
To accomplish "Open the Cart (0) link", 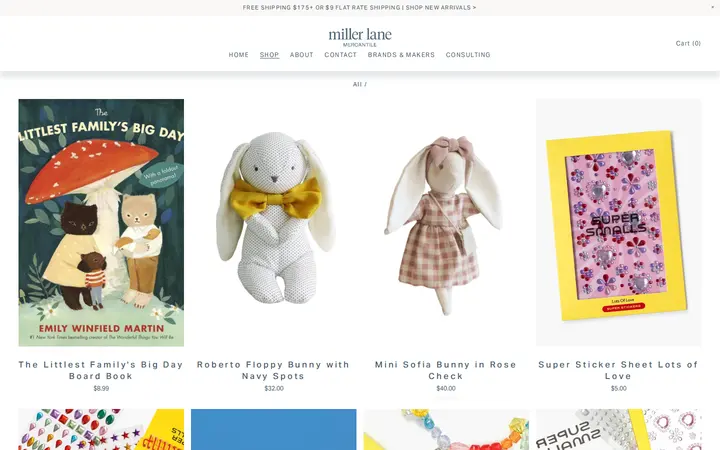I will click(688, 43).
